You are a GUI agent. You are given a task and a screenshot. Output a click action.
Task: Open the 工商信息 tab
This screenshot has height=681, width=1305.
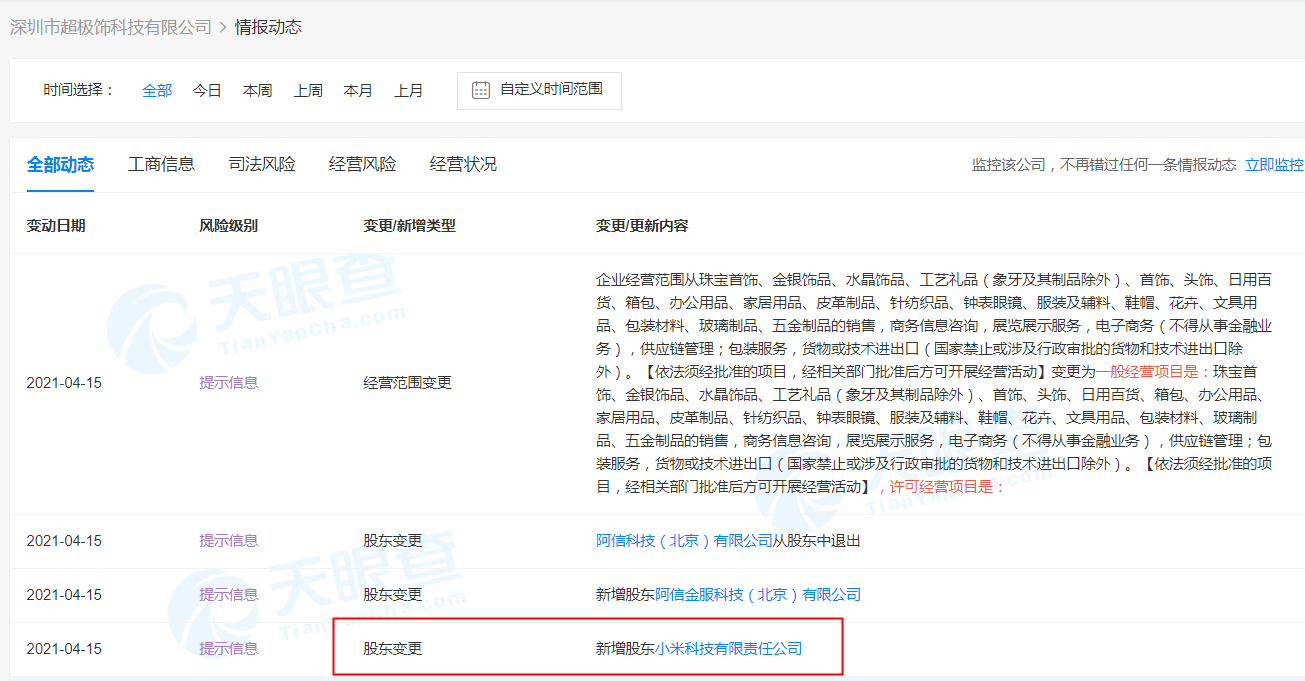click(161, 164)
